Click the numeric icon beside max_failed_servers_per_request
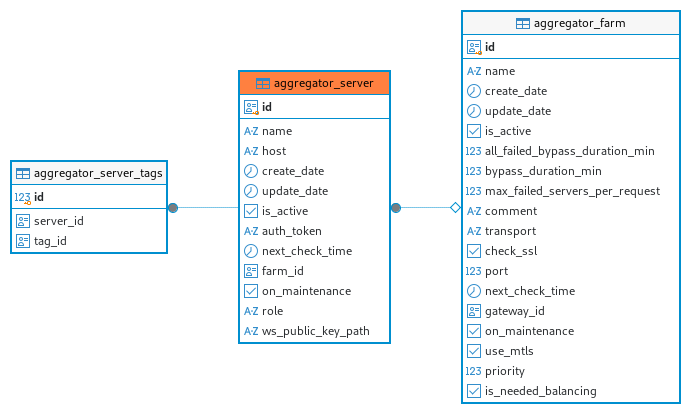Viewport: 691px width, 414px height. tap(473, 191)
